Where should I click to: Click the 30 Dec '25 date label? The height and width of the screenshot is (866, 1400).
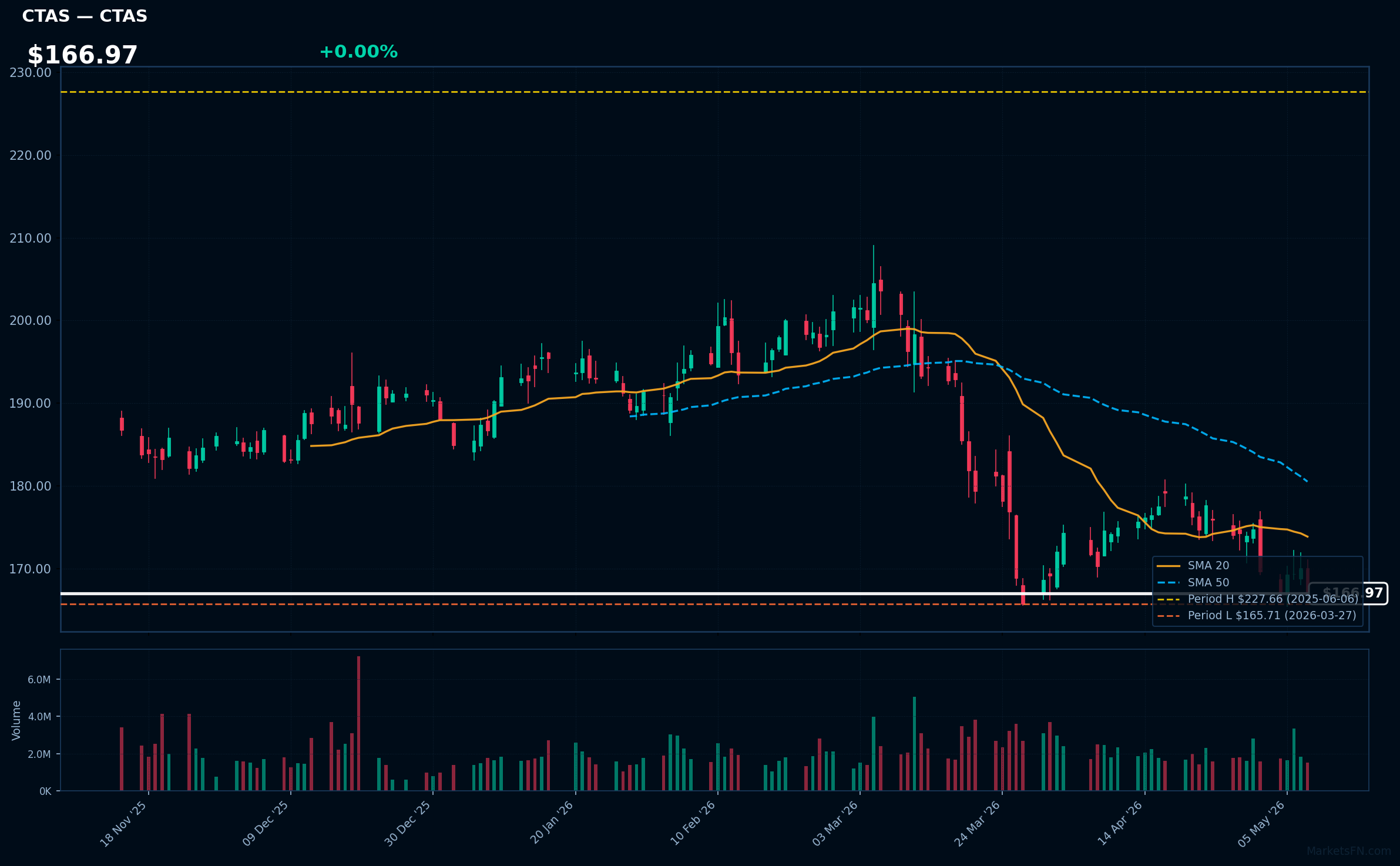click(x=408, y=824)
